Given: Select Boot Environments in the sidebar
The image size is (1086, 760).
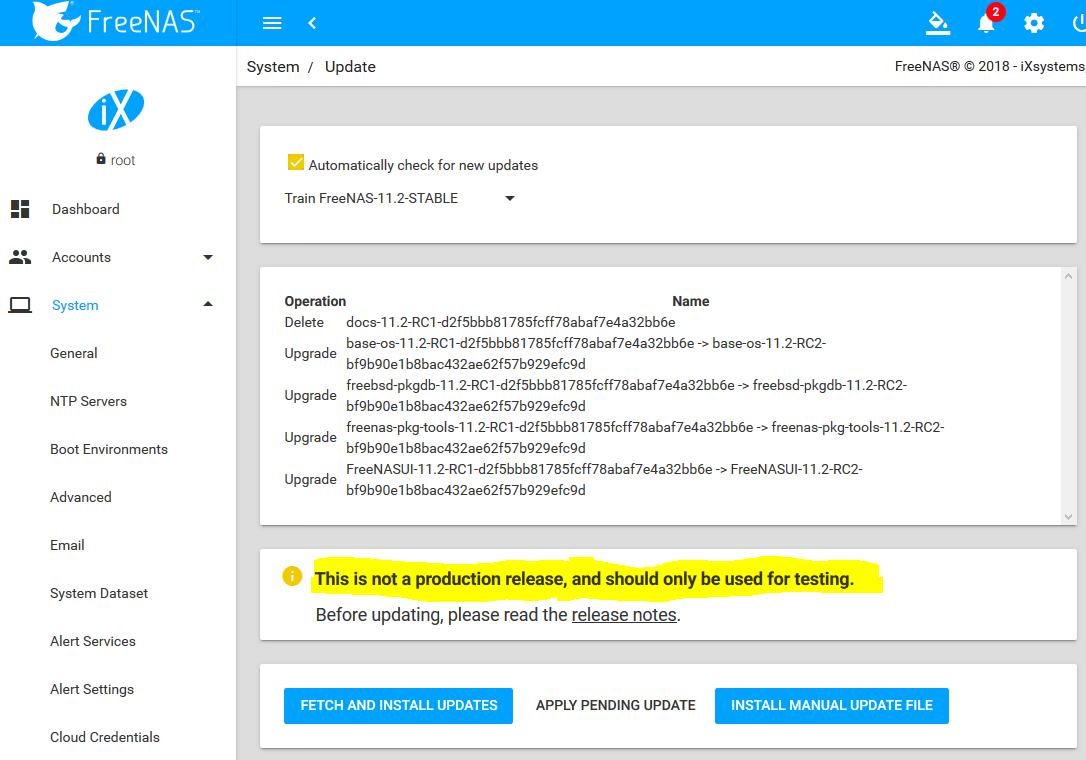Looking at the screenshot, I should pos(109,449).
